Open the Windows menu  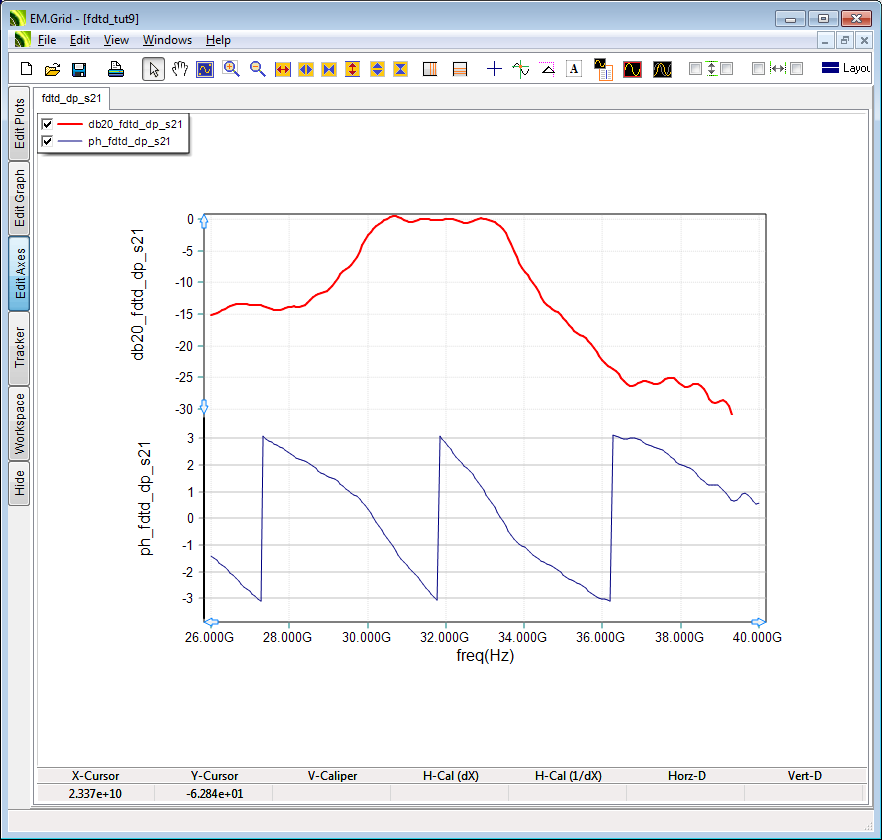pos(167,40)
